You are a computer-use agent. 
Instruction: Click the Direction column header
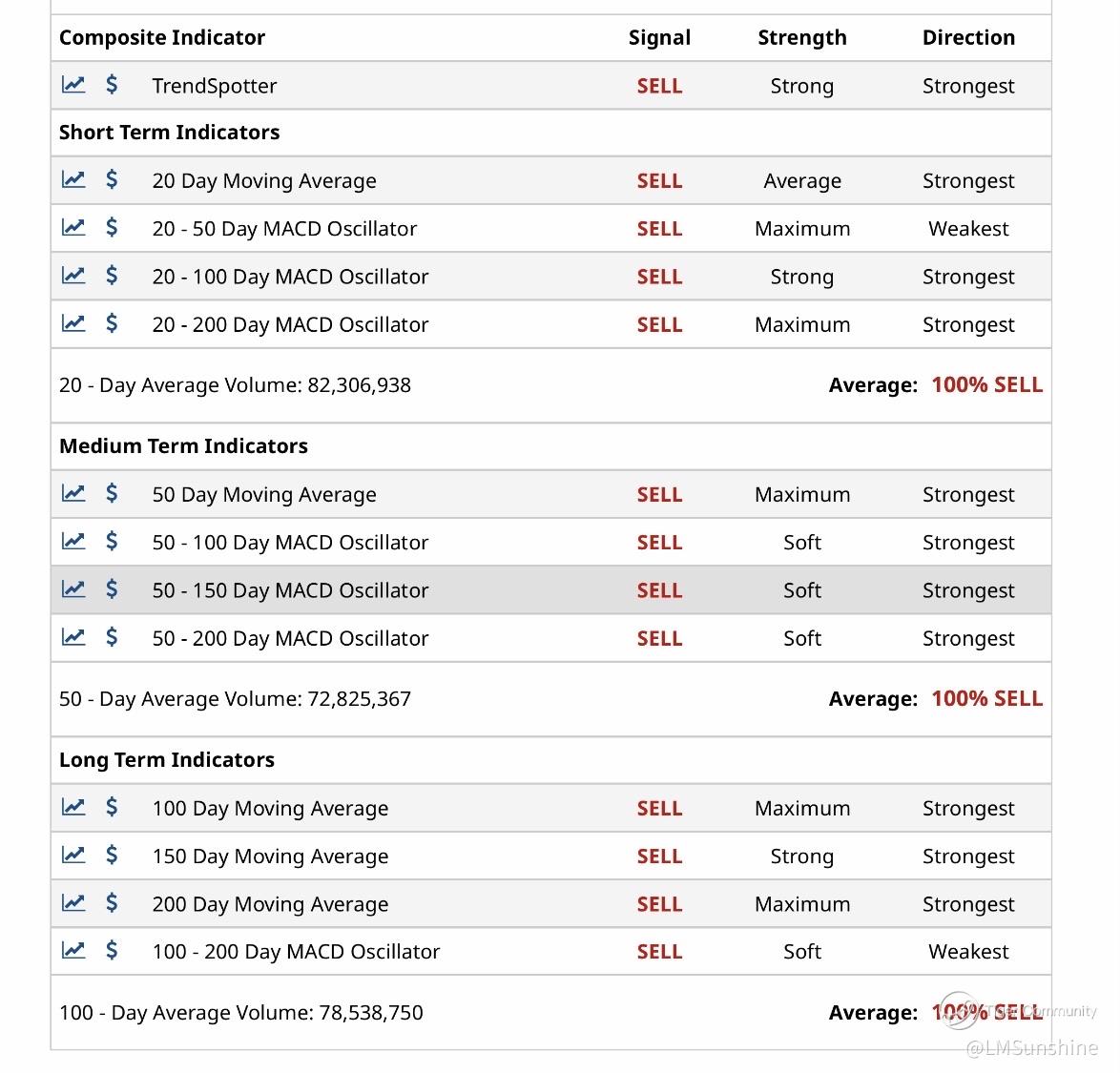coord(968,37)
